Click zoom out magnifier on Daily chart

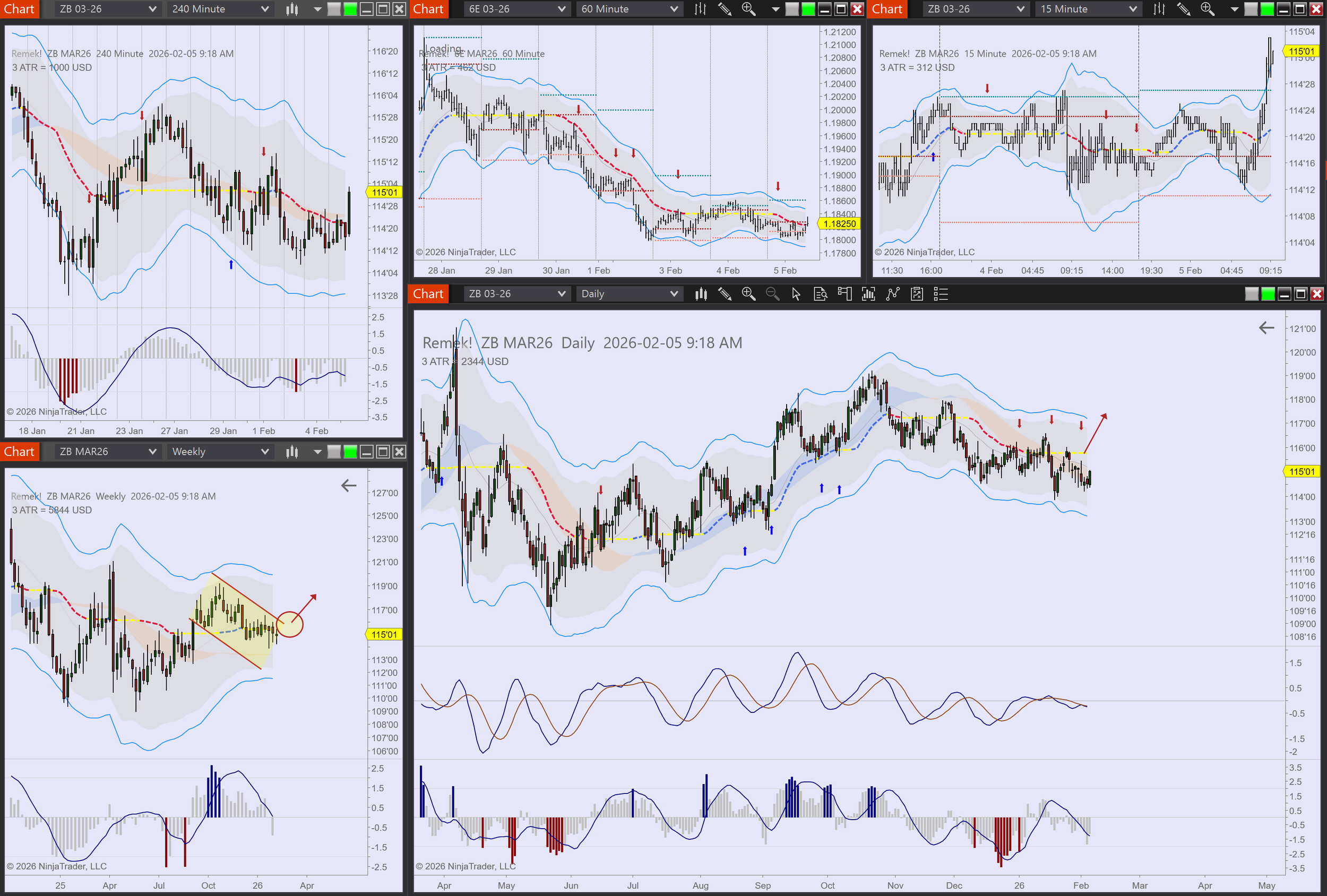[x=772, y=294]
